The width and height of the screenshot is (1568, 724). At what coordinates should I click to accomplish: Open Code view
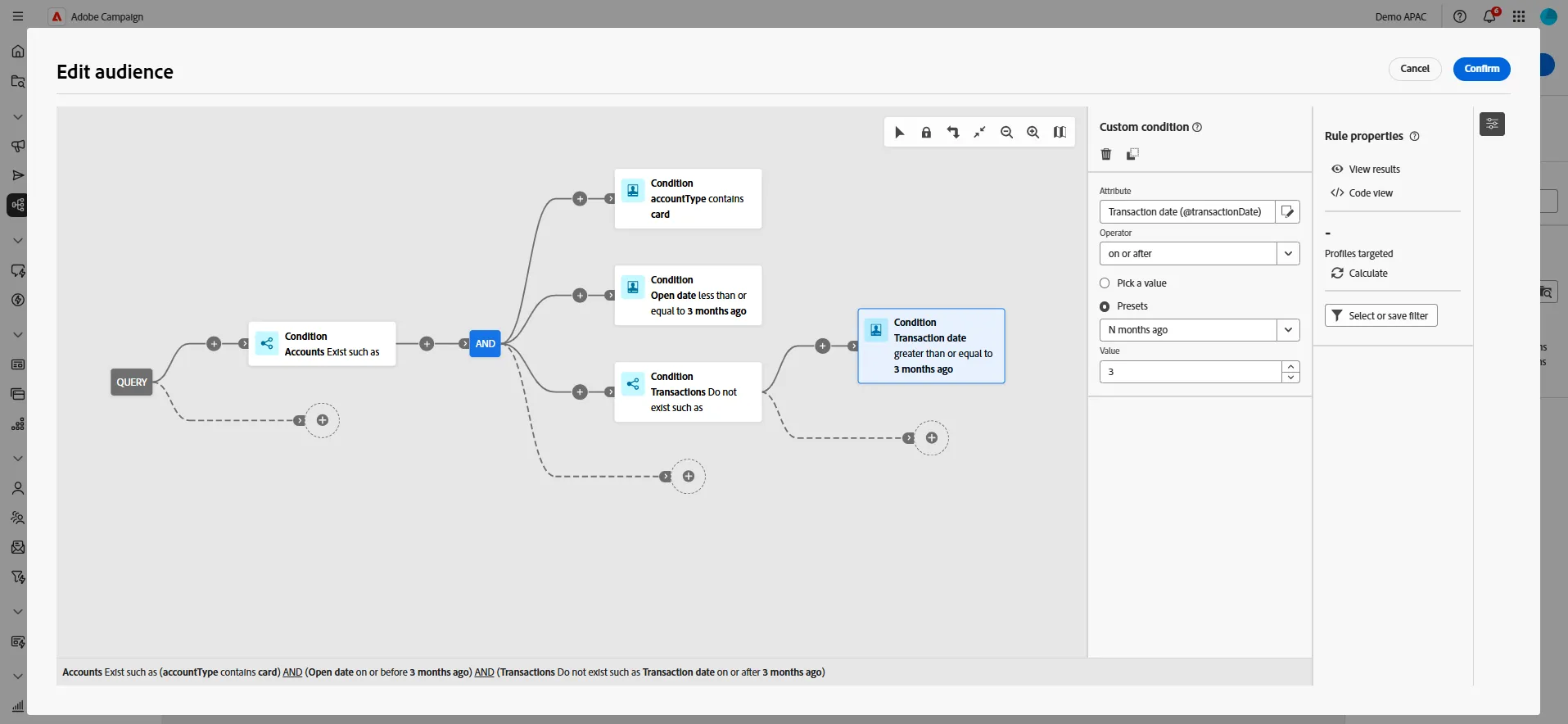click(1362, 193)
